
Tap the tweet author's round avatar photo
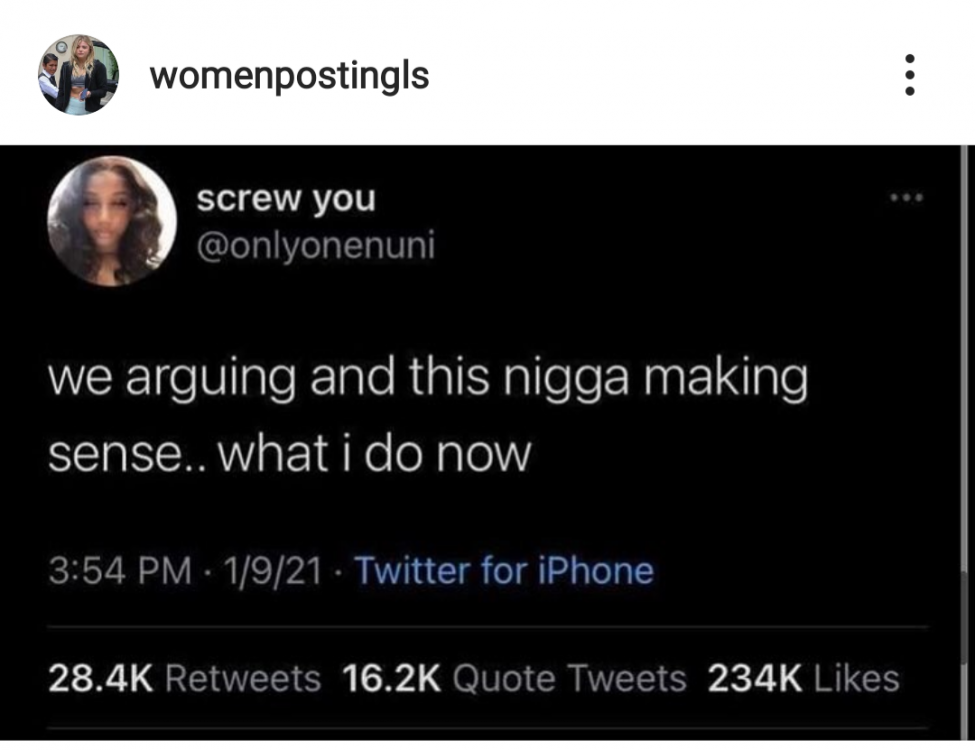112,221
